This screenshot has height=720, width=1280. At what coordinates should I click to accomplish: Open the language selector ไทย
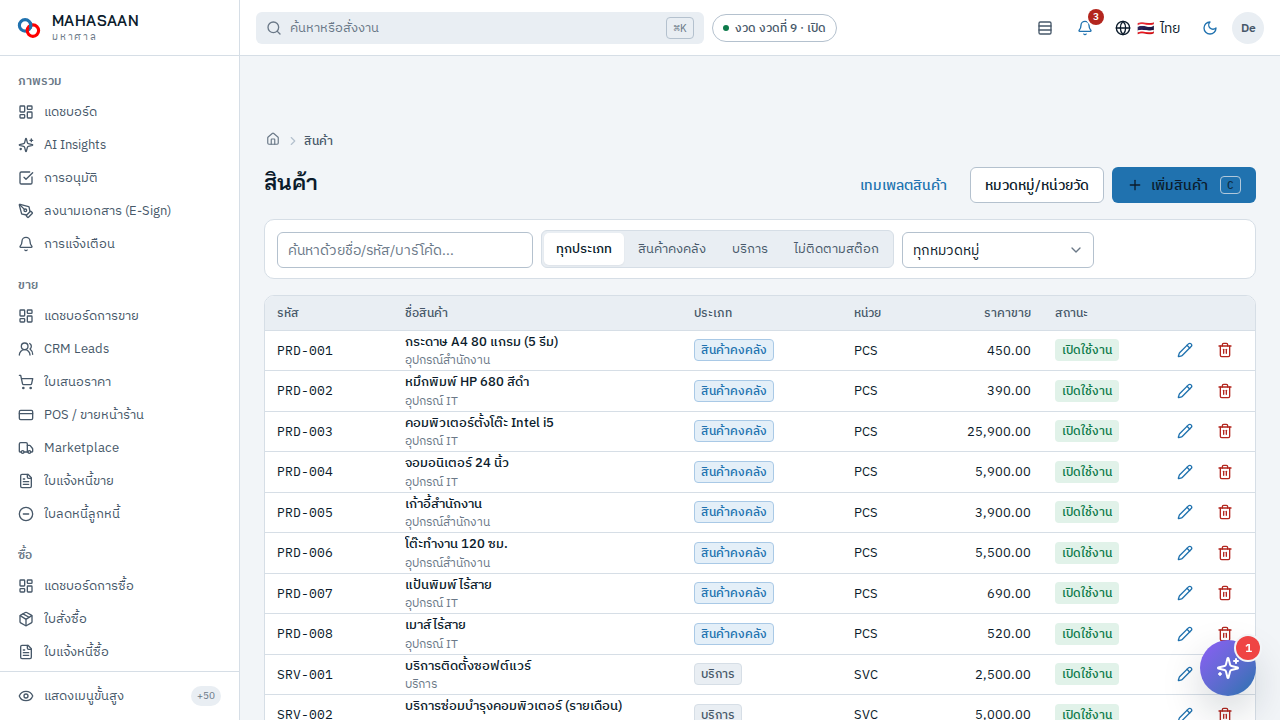click(x=1148, y=28)
